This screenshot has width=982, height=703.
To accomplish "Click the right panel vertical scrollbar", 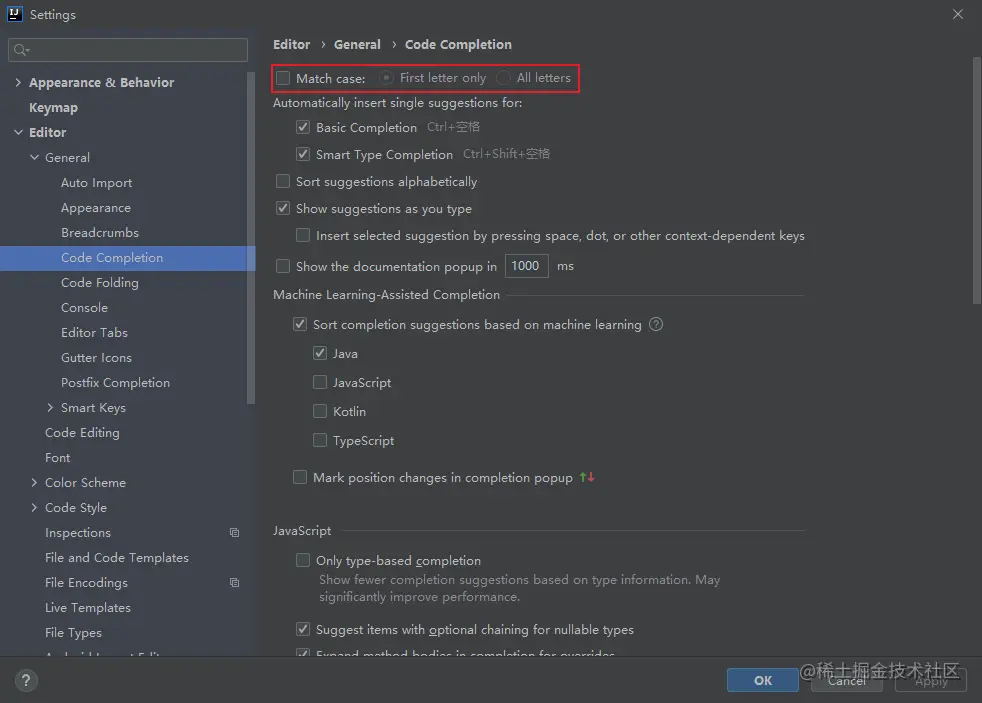I will 977,180.
